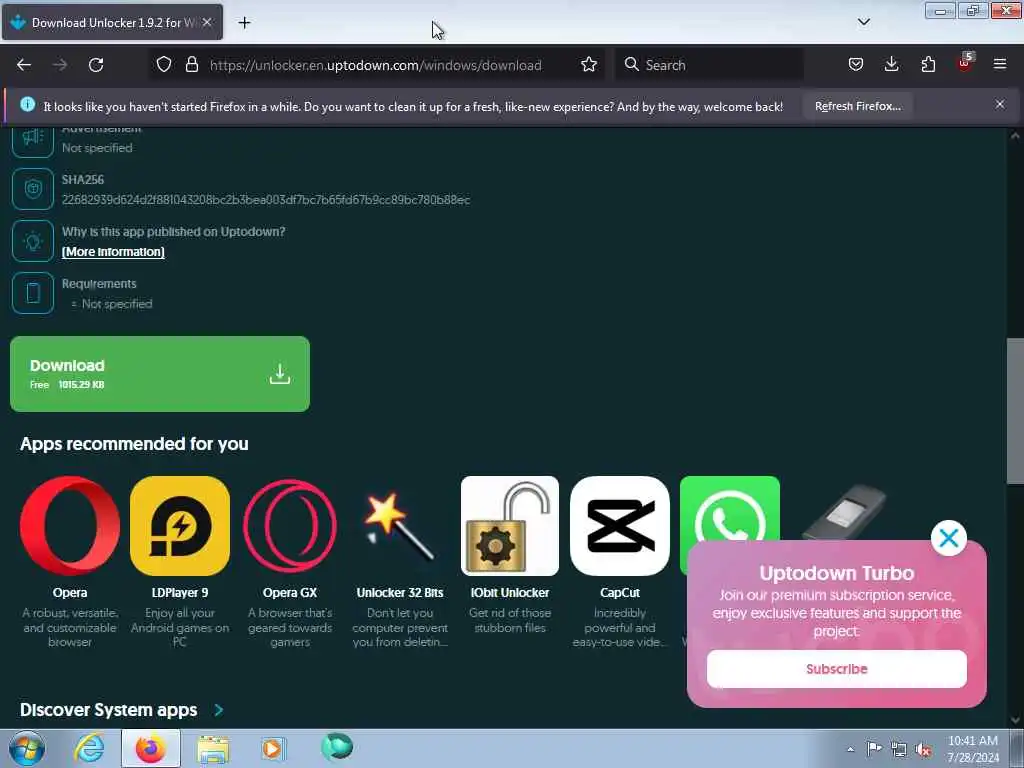Reload the page with the refresh icon
The image size is (1024, 768).
[x=96, y=65]
